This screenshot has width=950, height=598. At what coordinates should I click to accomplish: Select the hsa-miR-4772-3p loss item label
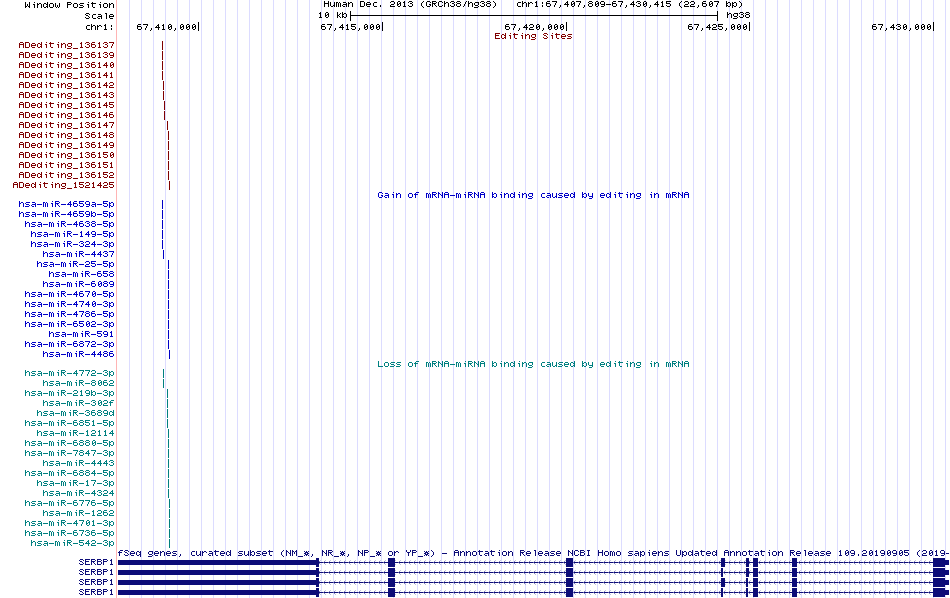(70, 373)
